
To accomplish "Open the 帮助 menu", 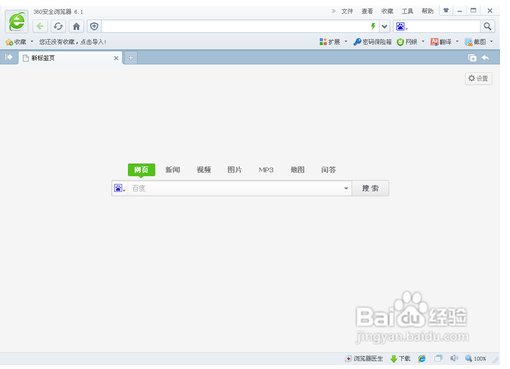I will pos(427,11).
